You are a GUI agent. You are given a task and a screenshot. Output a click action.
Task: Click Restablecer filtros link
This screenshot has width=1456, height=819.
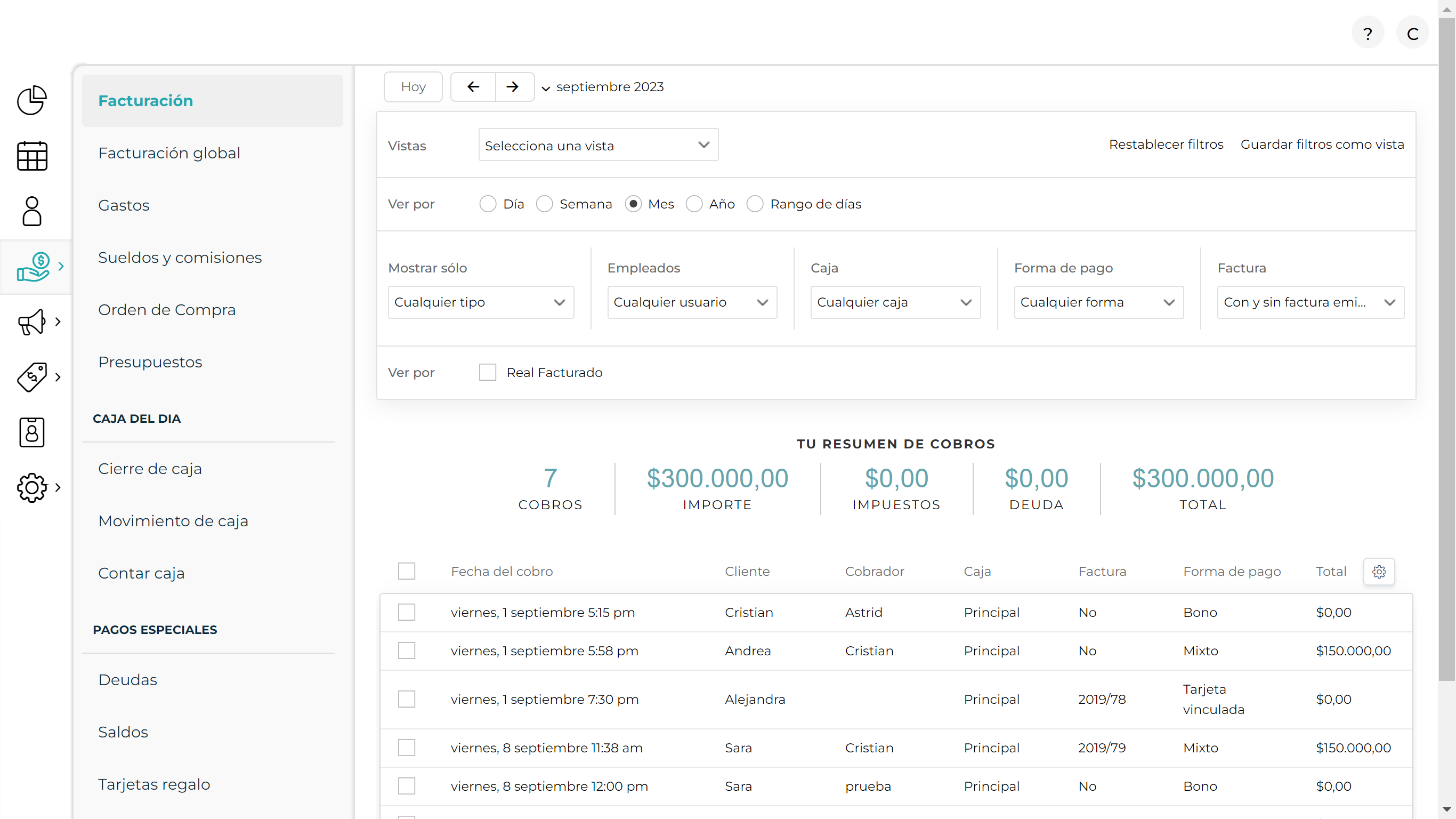tap(1166, 144)
